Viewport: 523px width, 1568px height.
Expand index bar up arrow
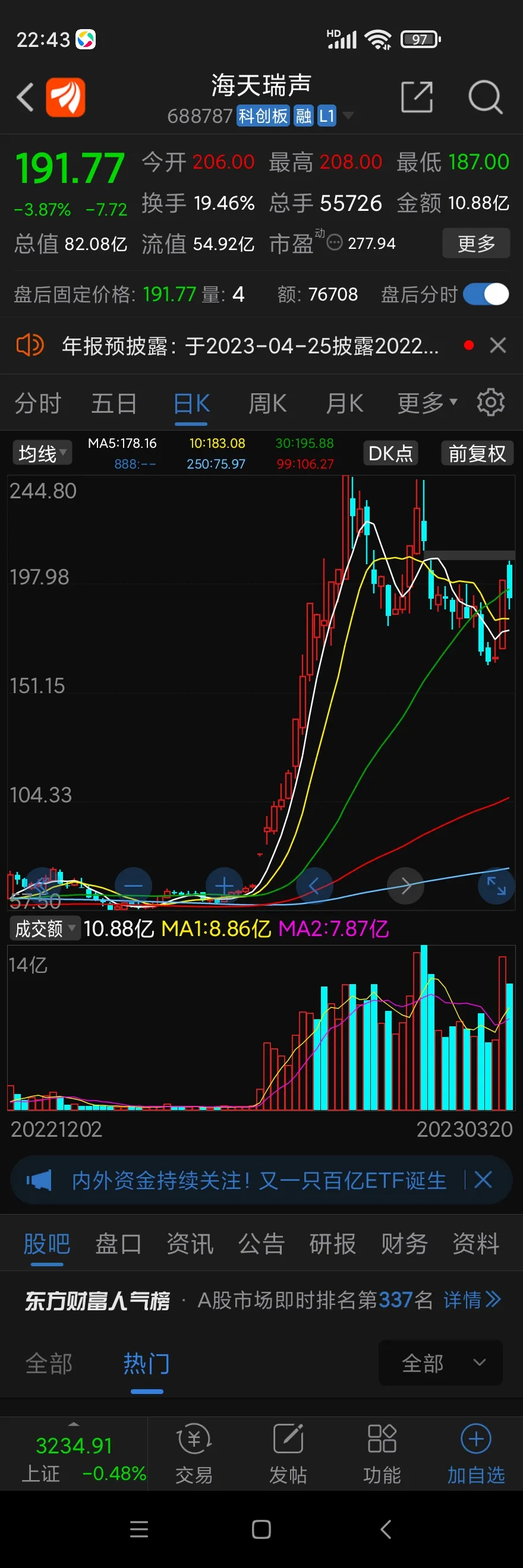74,1424
